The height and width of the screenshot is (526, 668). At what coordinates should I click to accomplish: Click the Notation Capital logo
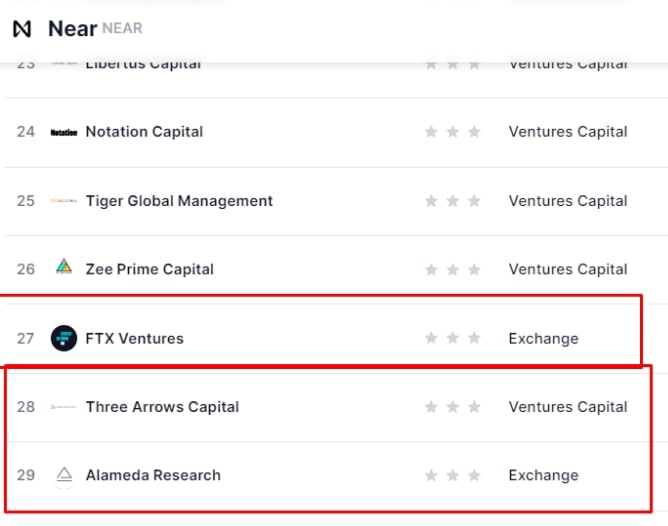coord(64,132)
